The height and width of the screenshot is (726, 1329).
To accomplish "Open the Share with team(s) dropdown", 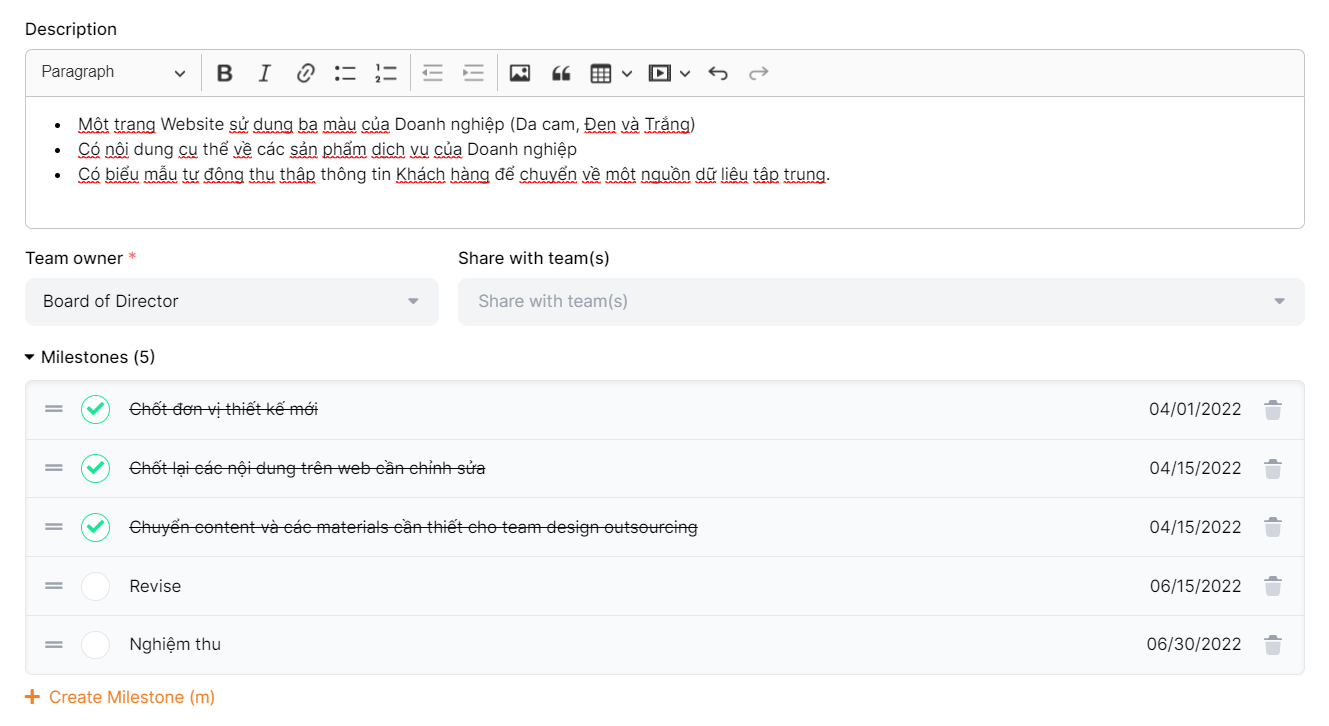I will pos(880,301).
